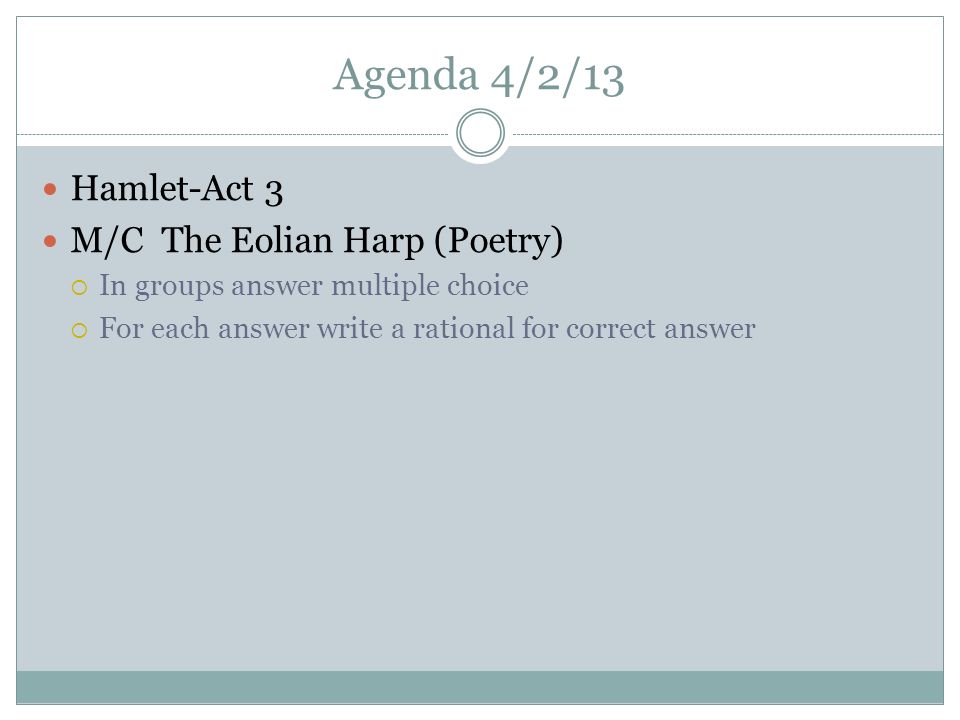The height and width of the screenshot is (720, 960).
Task: Click the orange bullet beside Hamlet-Act 3
Action: pyautogui.click(x=51, y=189)
